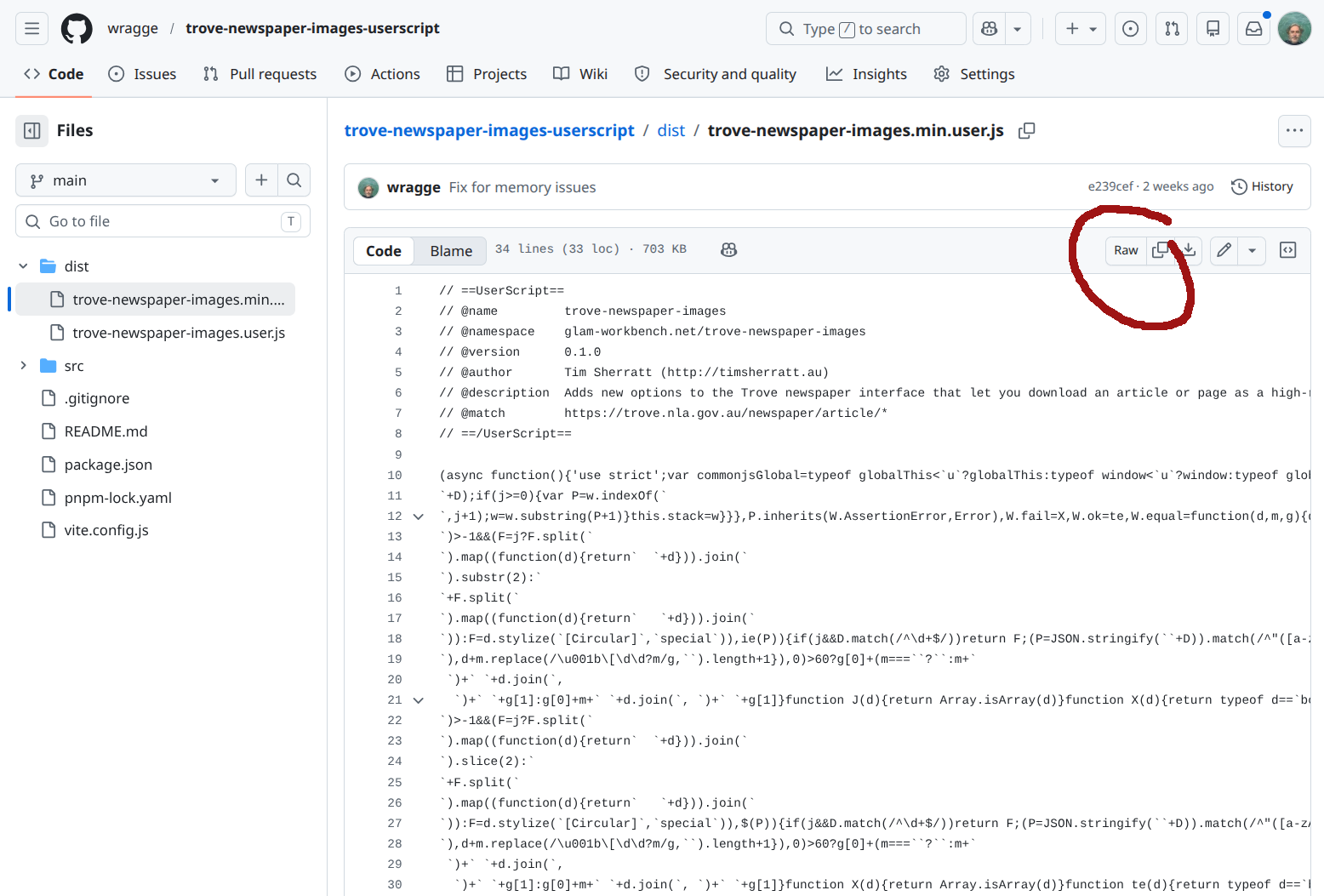1324x896 pixels.
Task: View the file History
Action: (x=1262, y=186)
